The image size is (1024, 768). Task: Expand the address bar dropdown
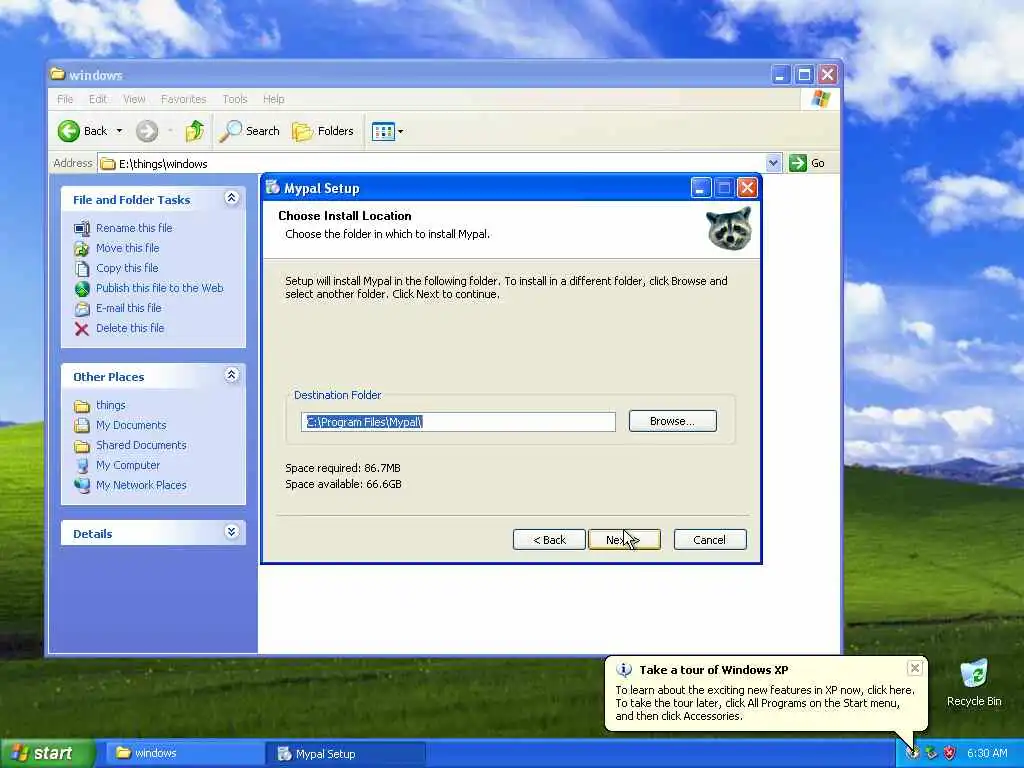773,163
